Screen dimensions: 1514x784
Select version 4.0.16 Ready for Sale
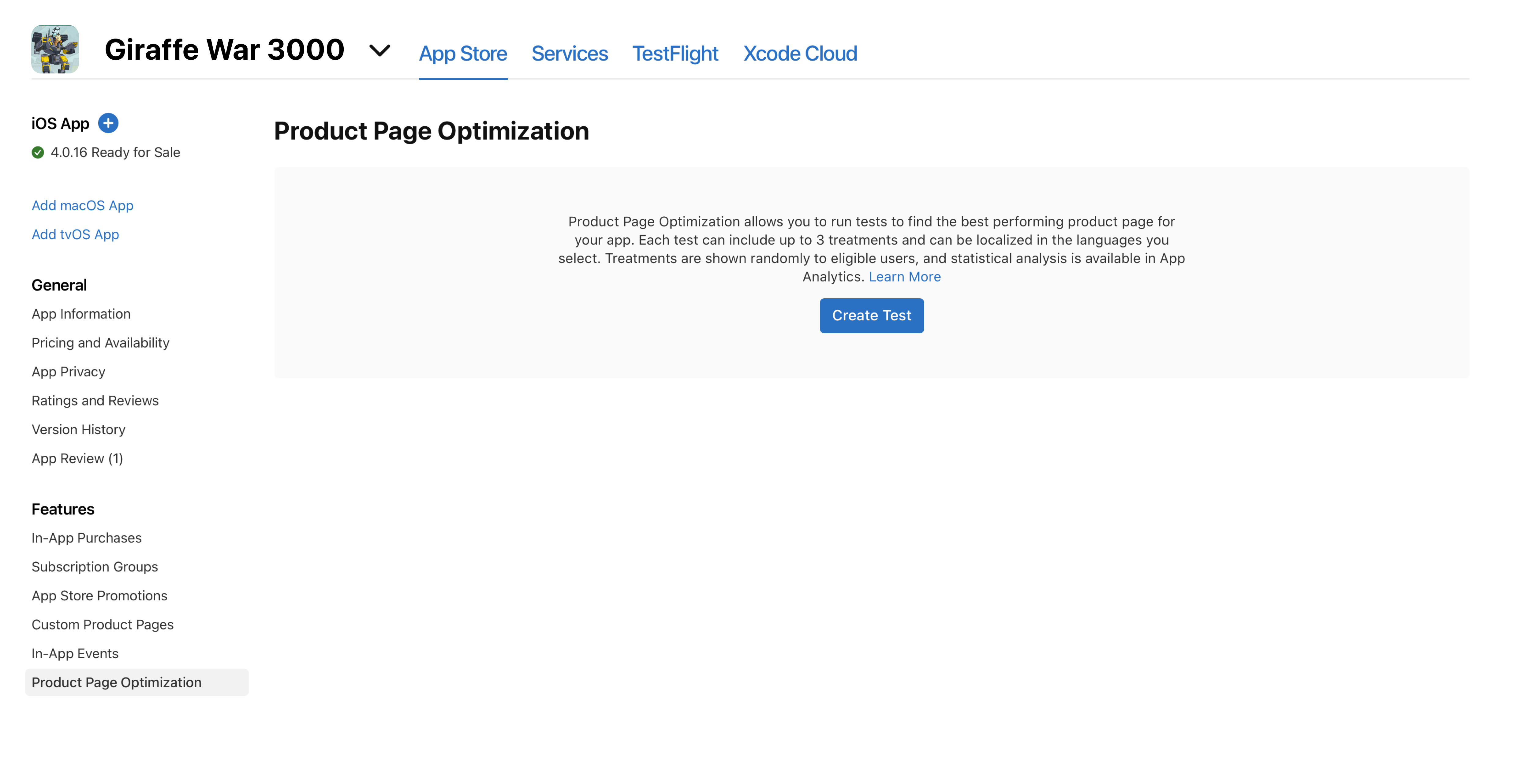115,152
